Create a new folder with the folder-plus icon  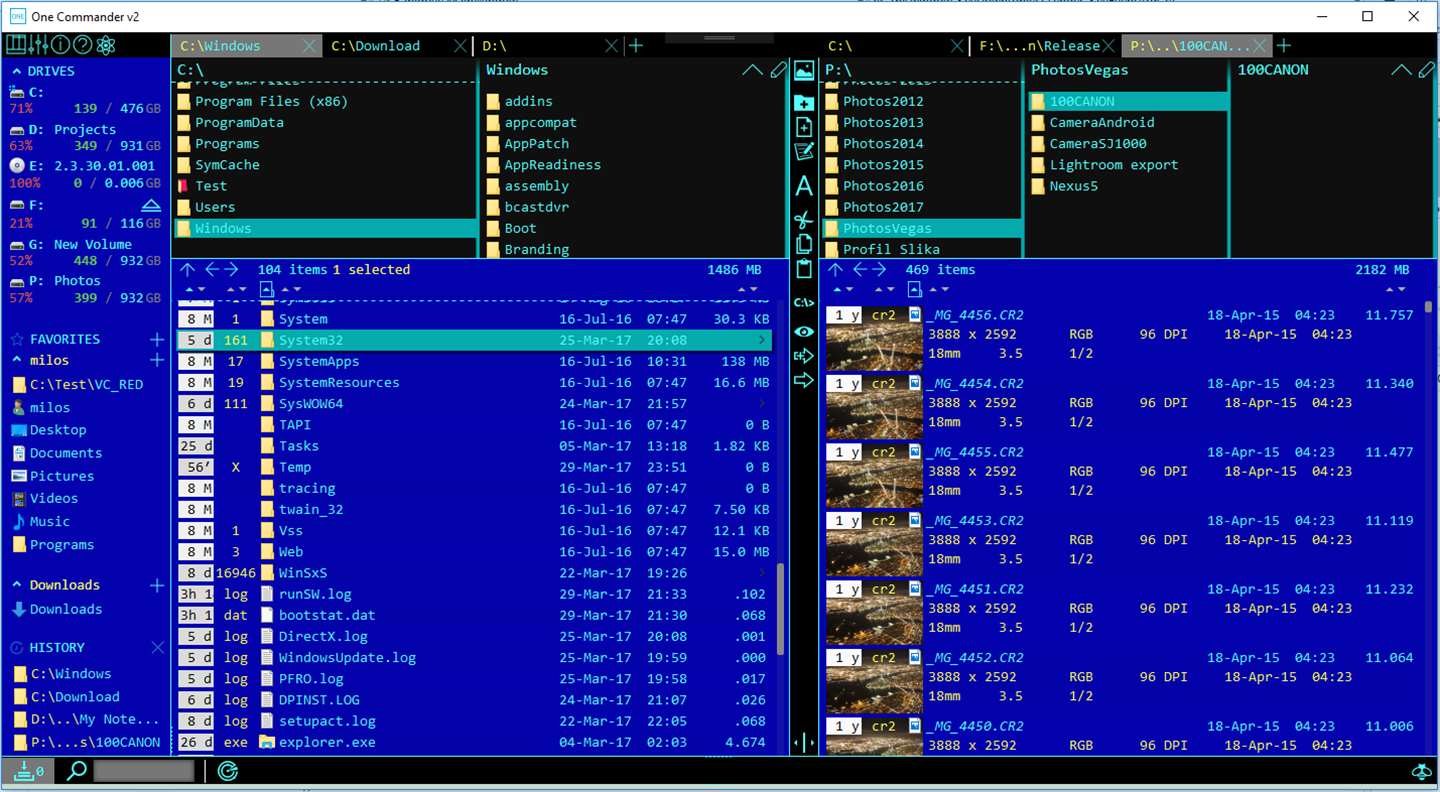coord(804,102)
